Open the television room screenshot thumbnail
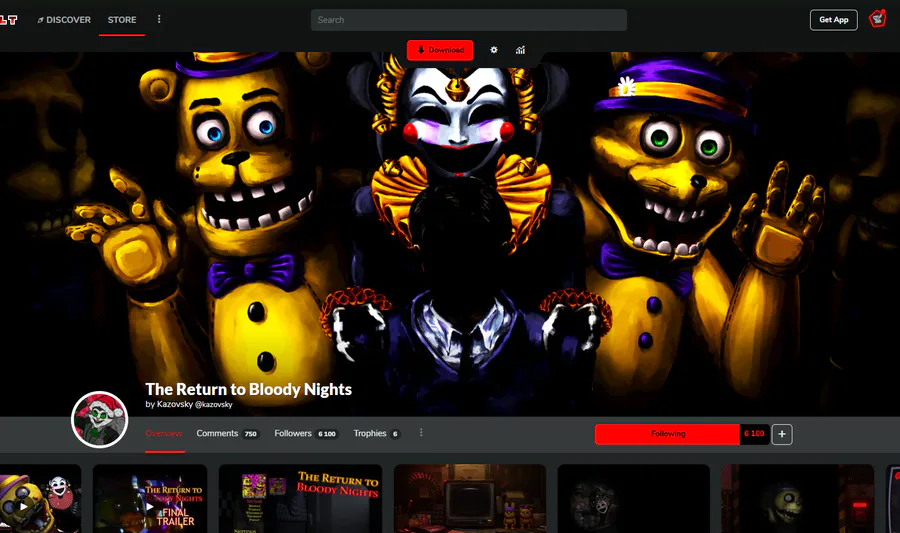 (x=470, y=499)
